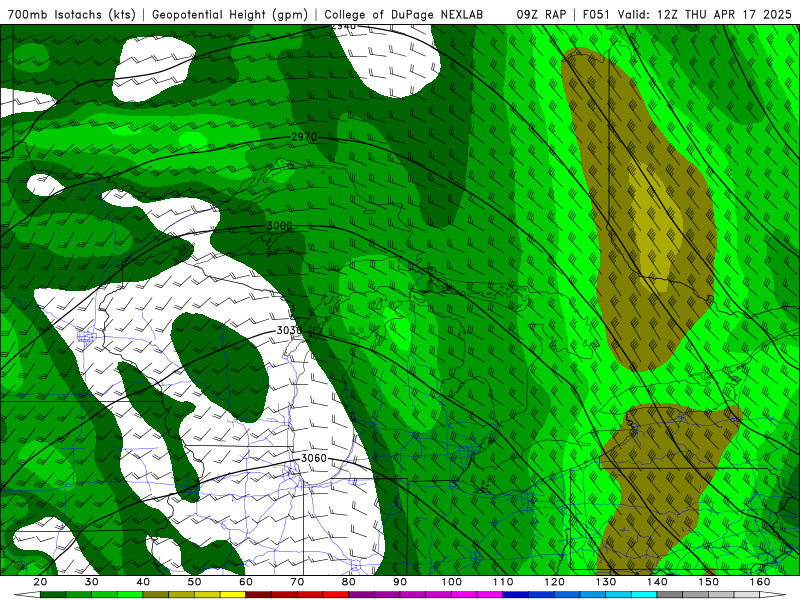Screen dimensions: 800x600
Task: Select the dark green 20-25 kt legend swatch
Action: tap(53, 595)
